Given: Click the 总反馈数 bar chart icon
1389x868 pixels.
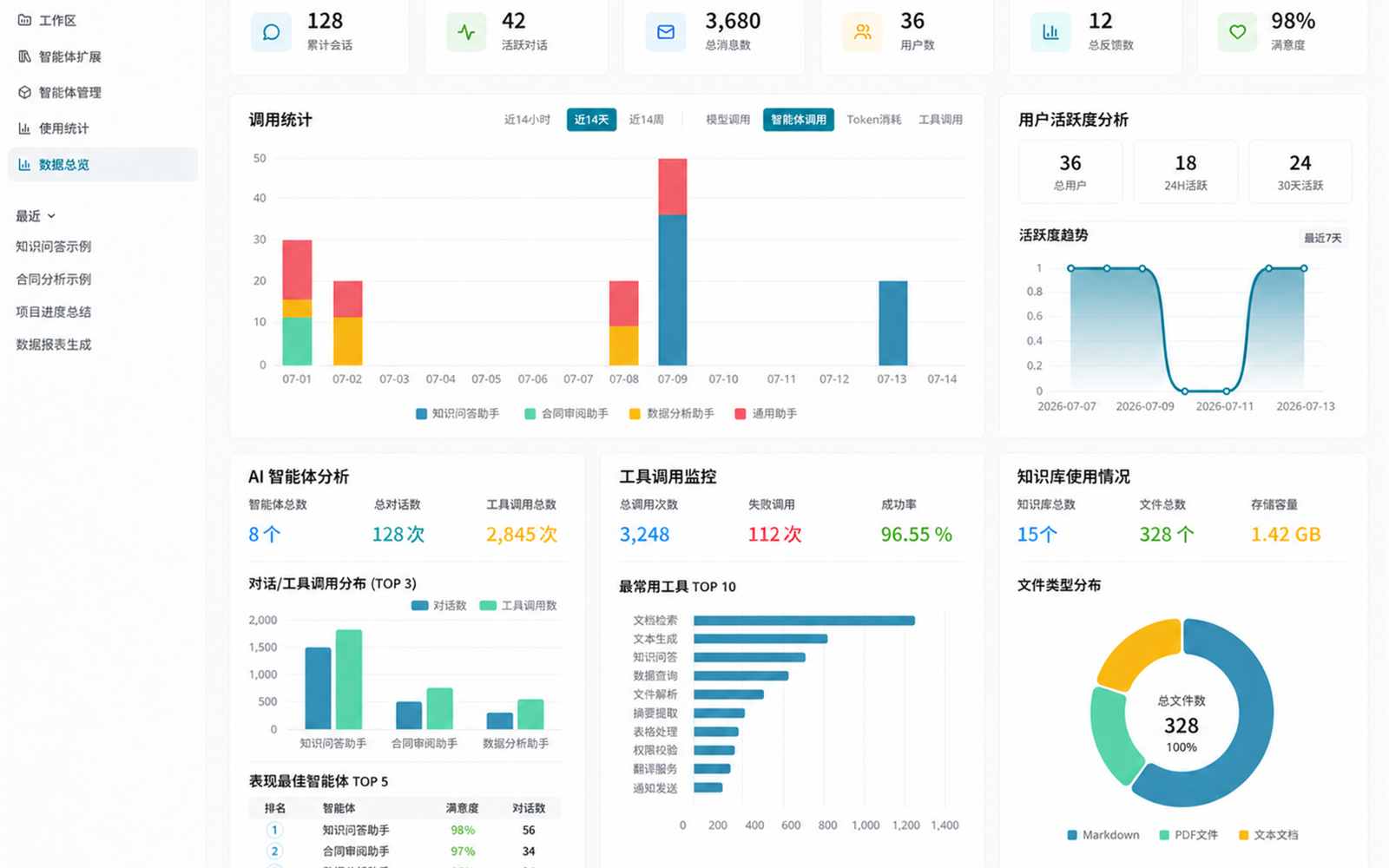Looking at the screenshot, I should (1050, 32).
